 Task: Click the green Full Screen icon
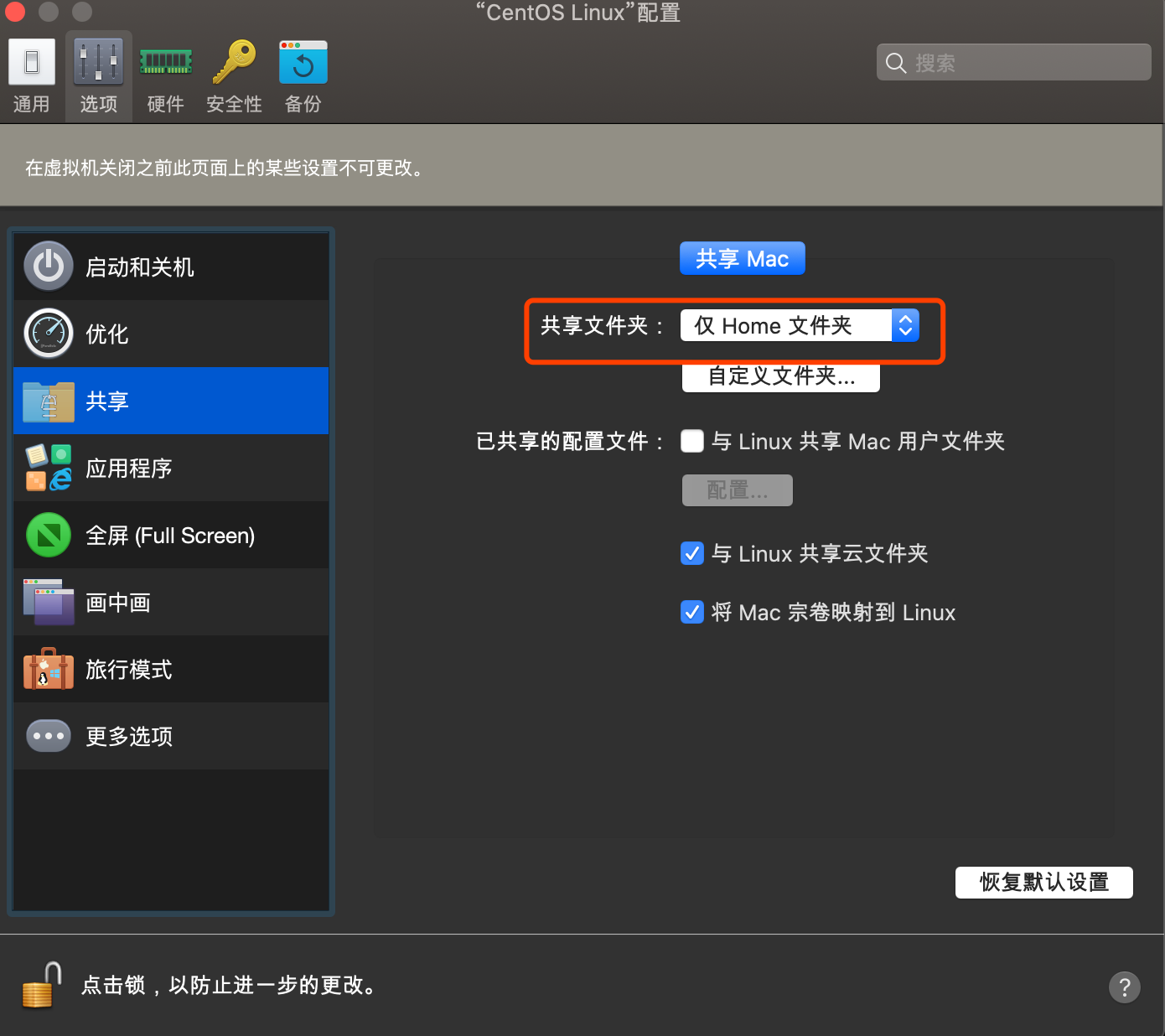(49, 535)
